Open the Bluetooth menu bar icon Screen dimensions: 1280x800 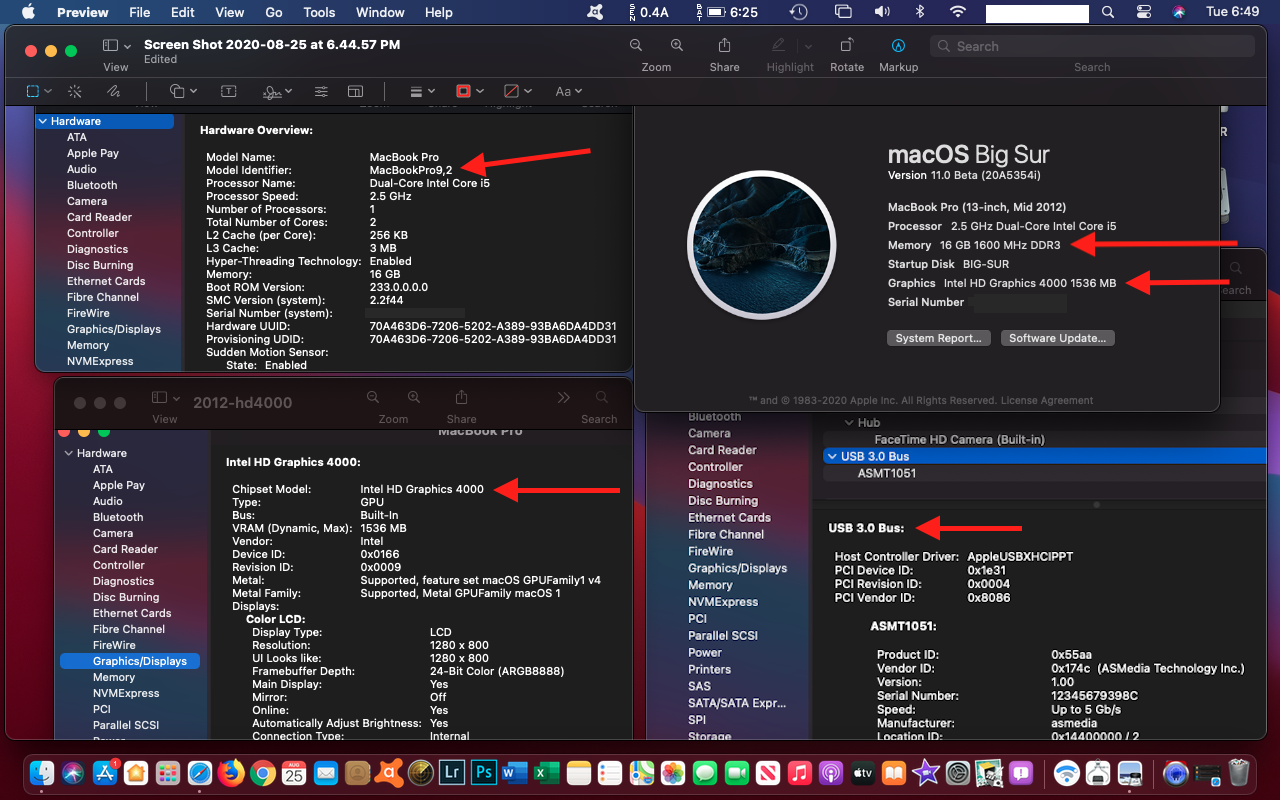coord(921,12)
